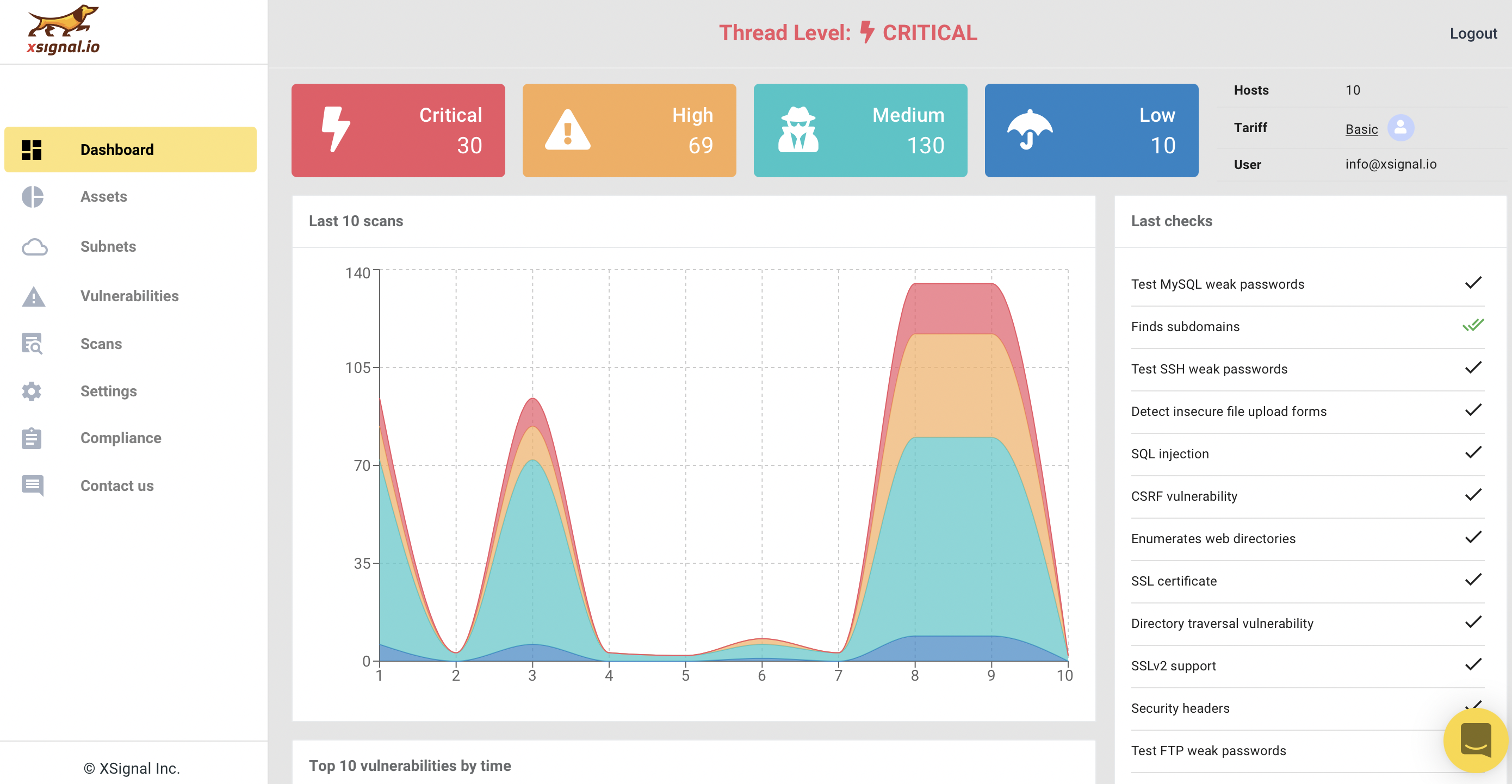Click Top 10 vulnerabilities by time heading
The height and width of the screenshot is (784, 1512).
410,766
